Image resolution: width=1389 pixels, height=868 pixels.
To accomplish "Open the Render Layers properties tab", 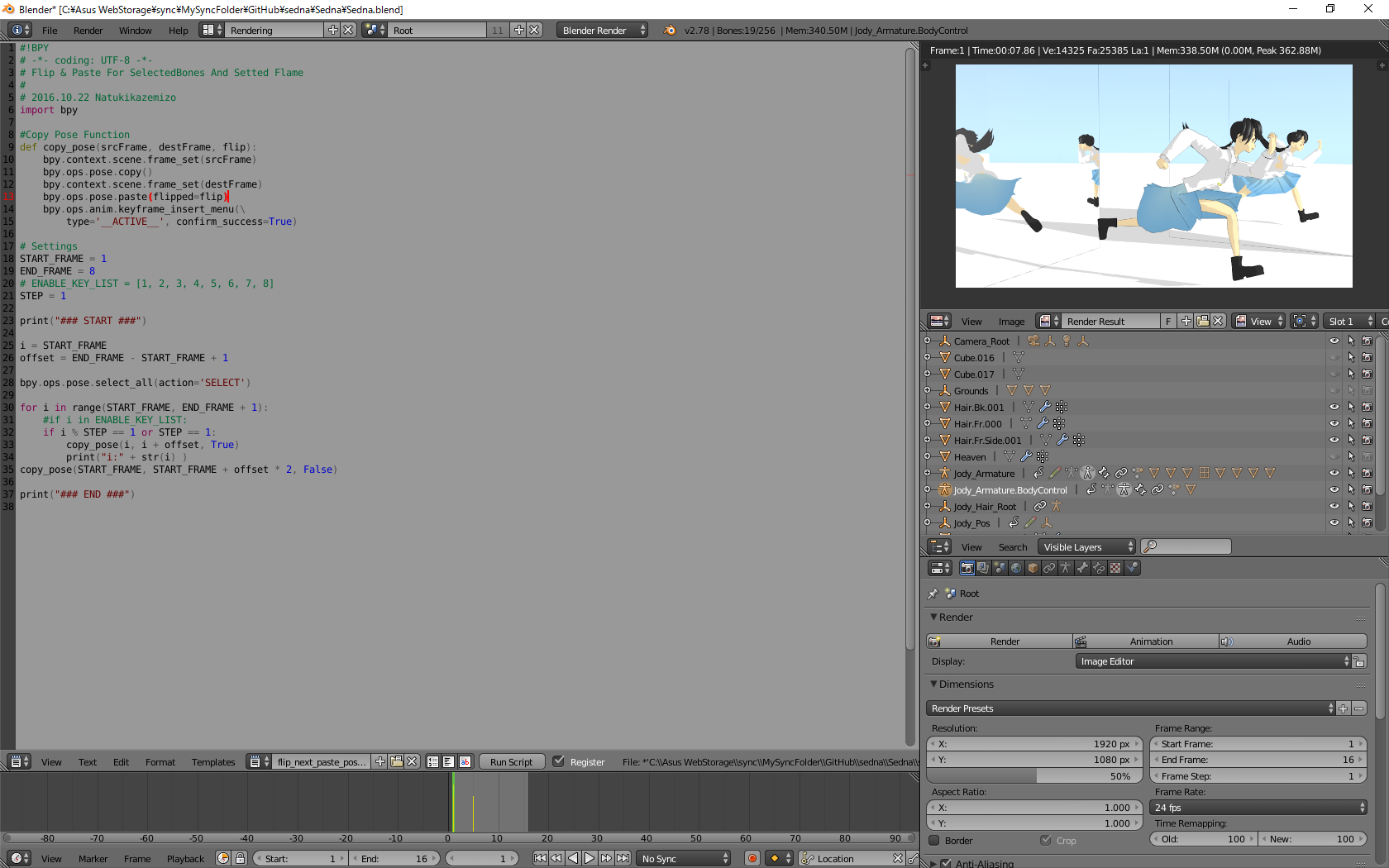I will tap(983, 568).
